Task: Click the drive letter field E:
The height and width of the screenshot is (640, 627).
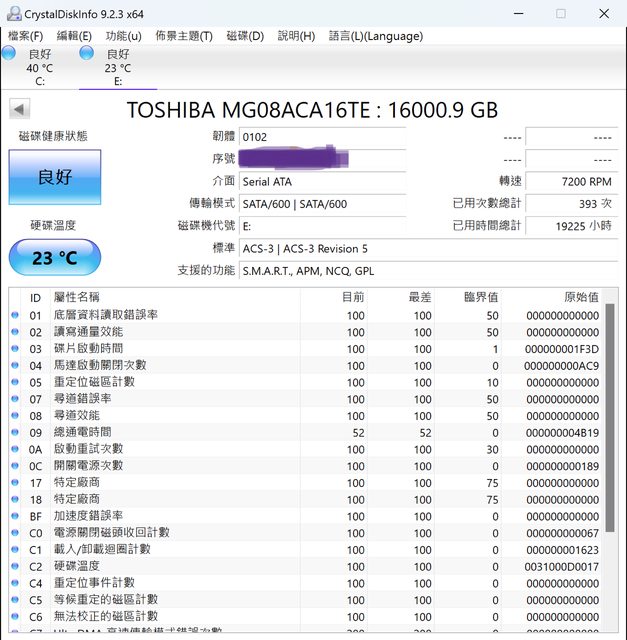Action: [322, 226]
